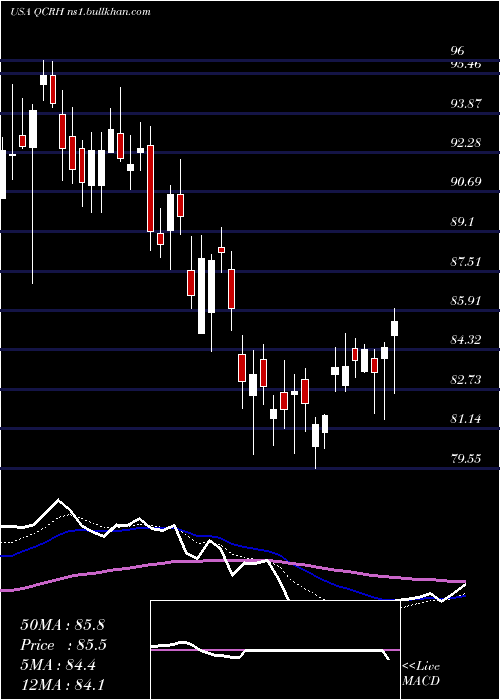Viewport: 500px width, 700px height.
Task: Click the MACD inset chart box
Action: pos(275,650)
